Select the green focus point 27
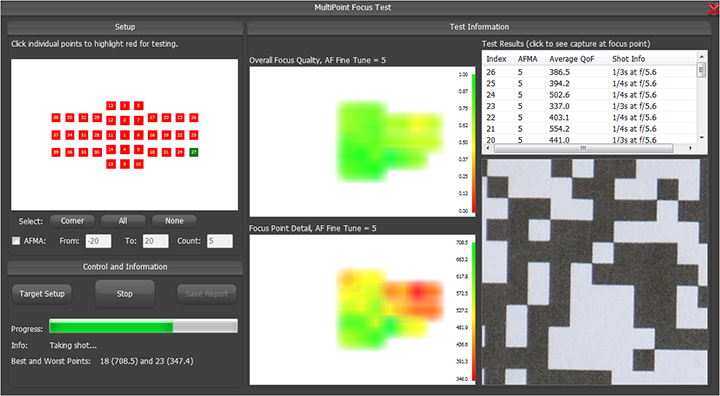Viewport: 720px width, 396px height. click(x=194, y=152)
